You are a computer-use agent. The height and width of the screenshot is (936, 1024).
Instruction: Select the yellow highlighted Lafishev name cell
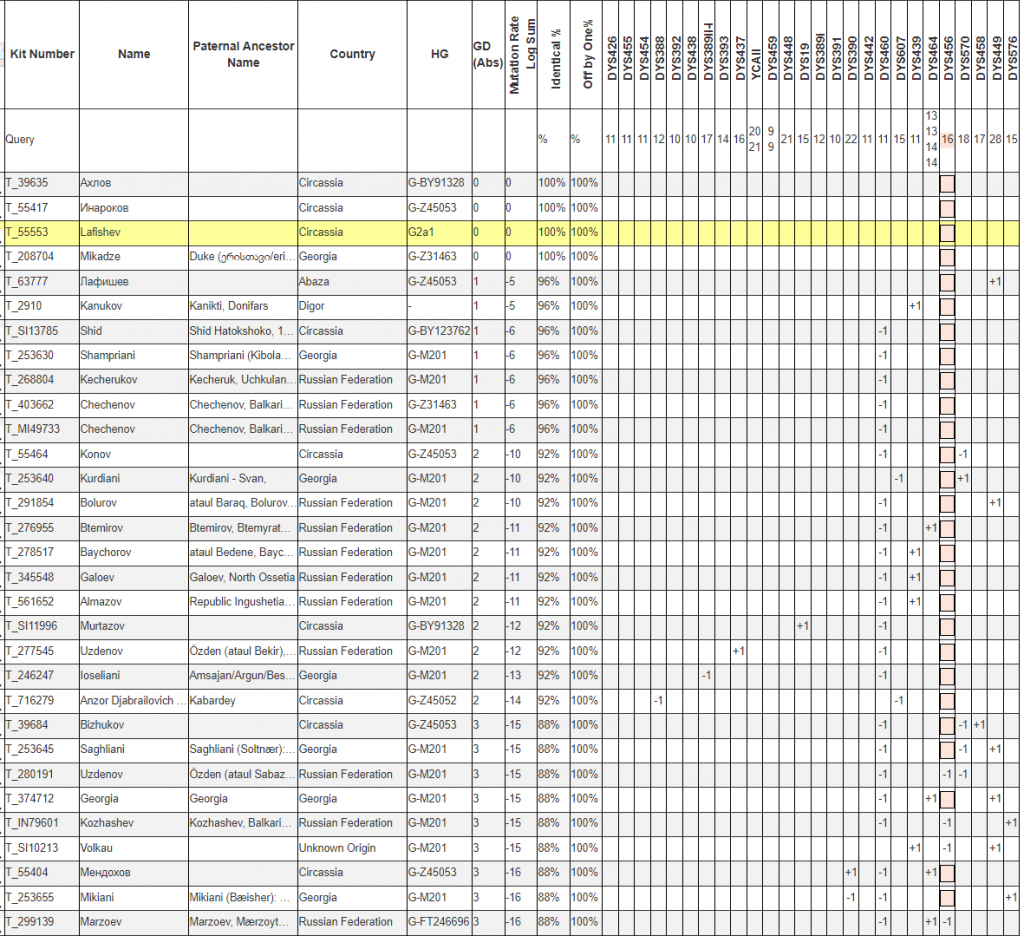coord(134,232)
